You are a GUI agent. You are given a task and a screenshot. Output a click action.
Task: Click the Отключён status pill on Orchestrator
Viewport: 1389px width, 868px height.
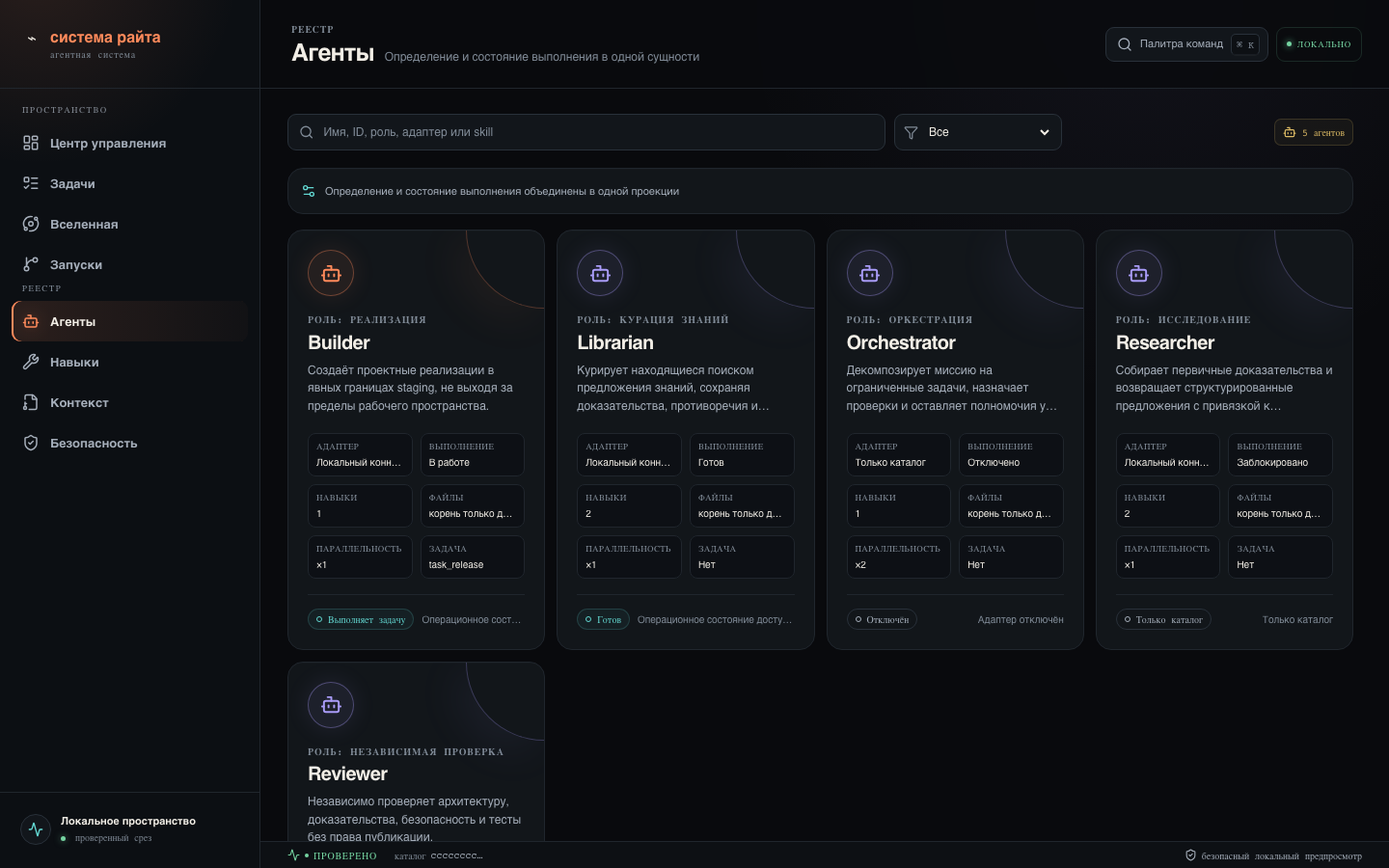coord(882,619)
